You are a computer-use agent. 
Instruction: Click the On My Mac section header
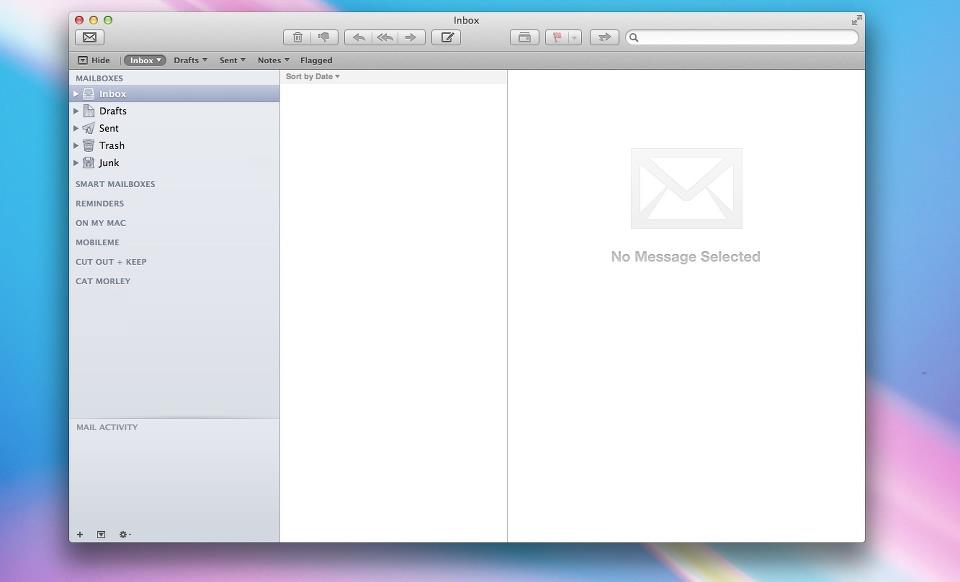coord(100,223)
